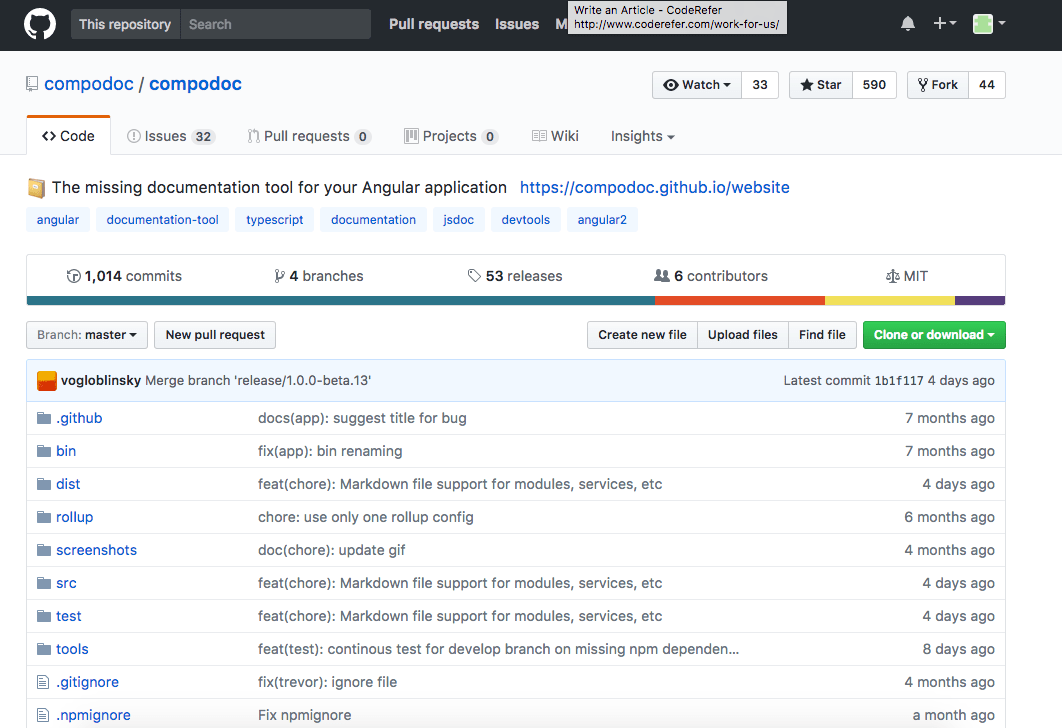
Task: Click the Find file button
Action: pyautogui.click(x=822, y=335)
